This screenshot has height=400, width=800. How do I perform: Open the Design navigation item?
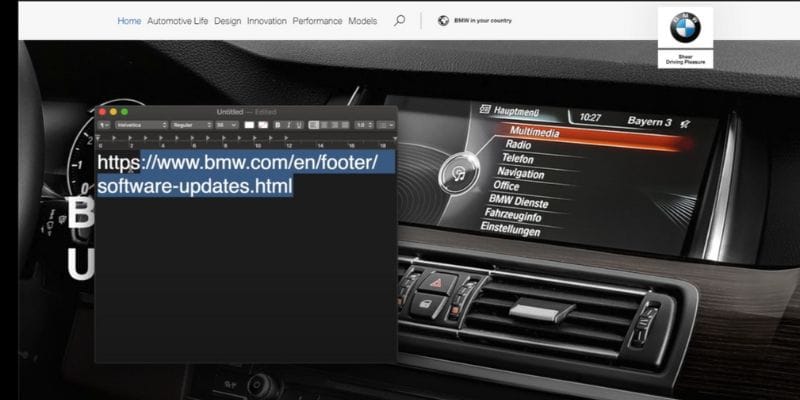coord(228,21)
